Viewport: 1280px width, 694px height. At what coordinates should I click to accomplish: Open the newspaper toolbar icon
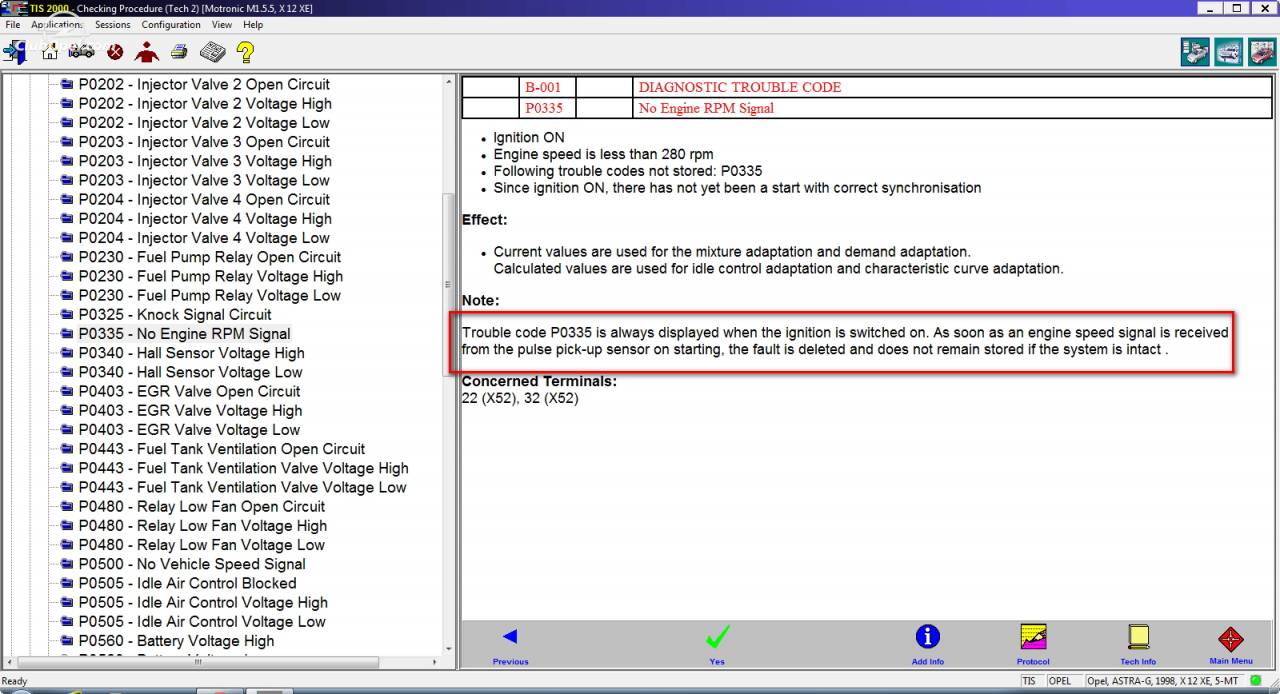point(212,52)
